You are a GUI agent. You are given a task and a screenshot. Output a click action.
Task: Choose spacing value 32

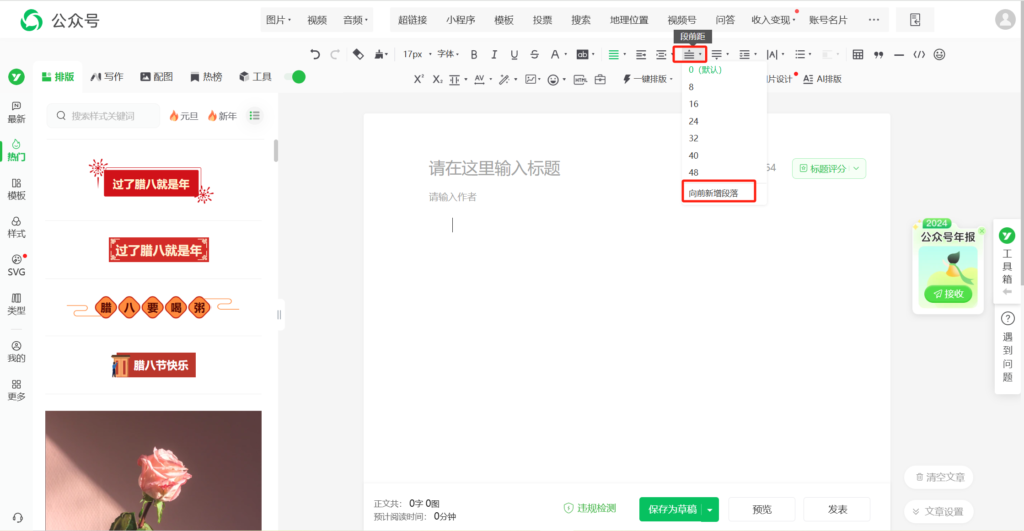click(694, 138)
